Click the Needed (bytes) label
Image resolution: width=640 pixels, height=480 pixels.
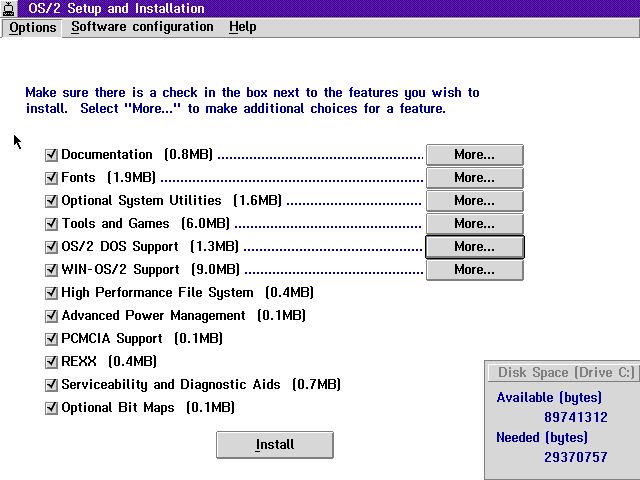click(542, 438)
